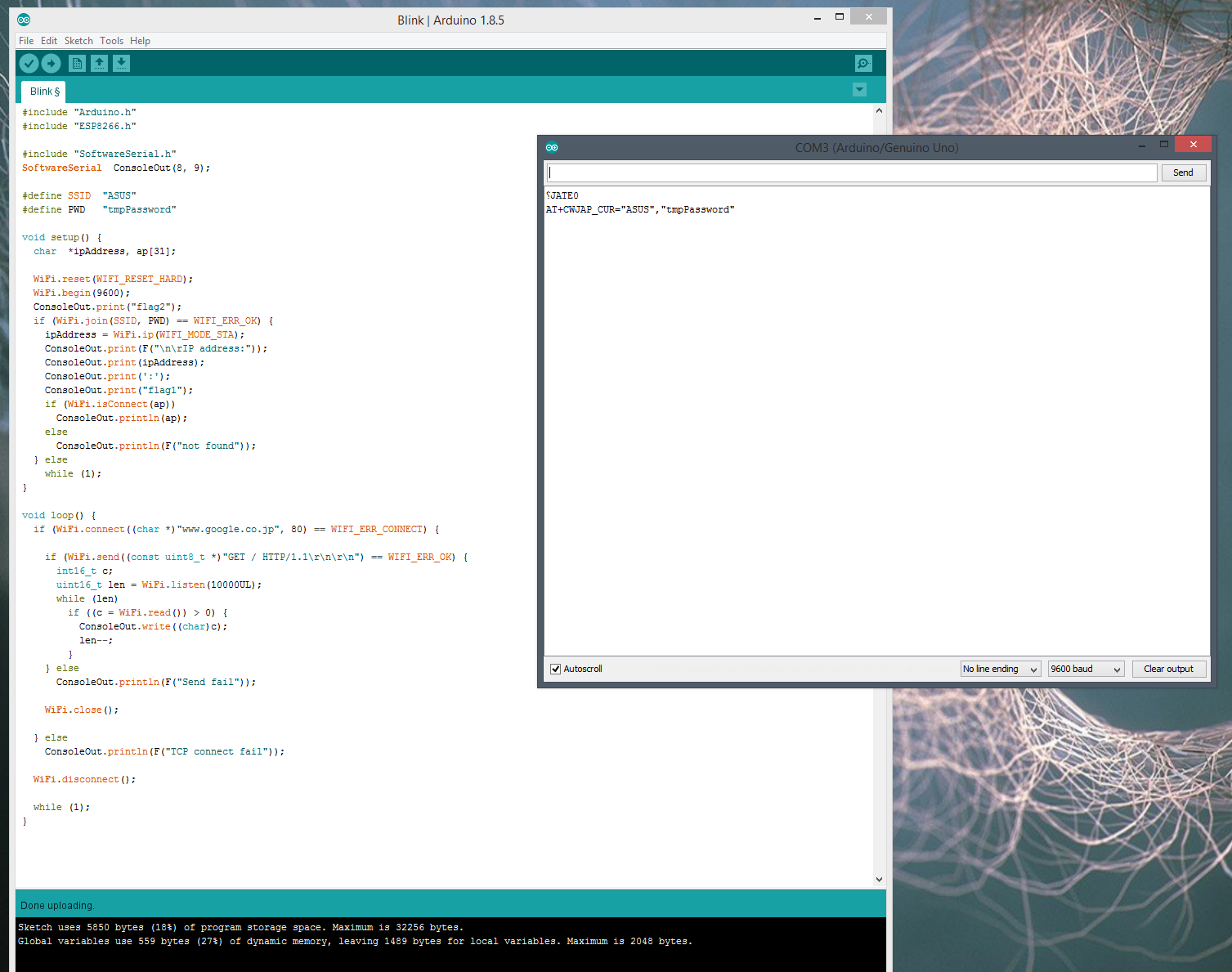Open a sketch with the Open icon

pyautogui.click(x=99, y=63)
